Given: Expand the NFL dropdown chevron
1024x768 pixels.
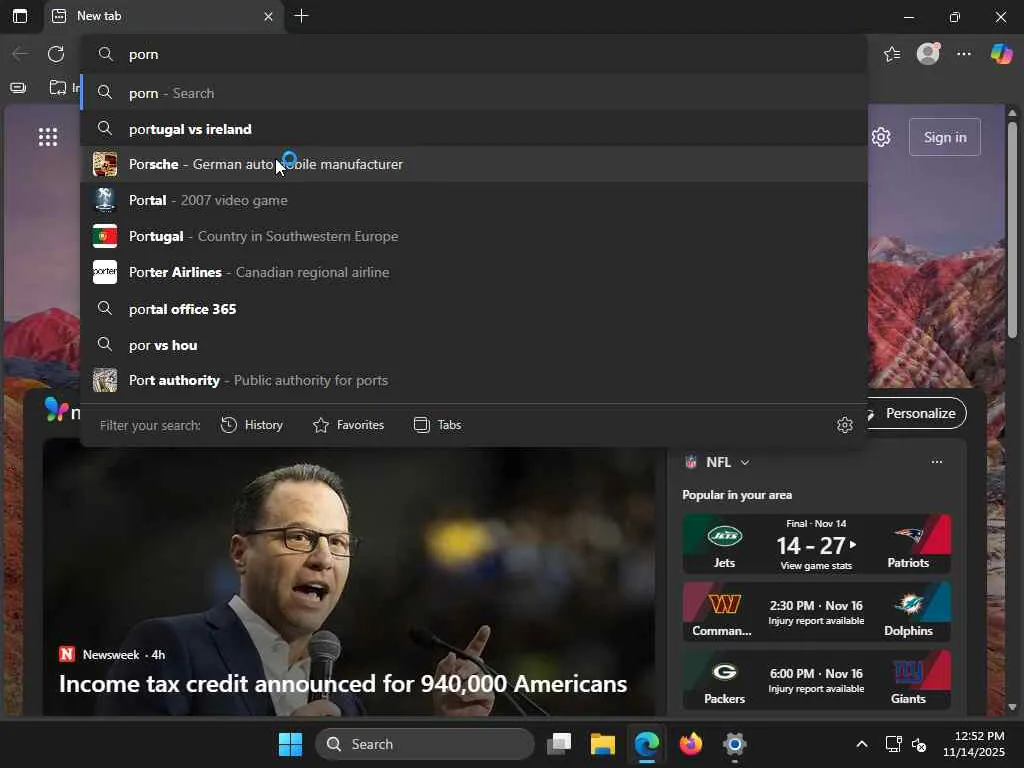Looking at the screenshot, I should [x=745, y=462].
